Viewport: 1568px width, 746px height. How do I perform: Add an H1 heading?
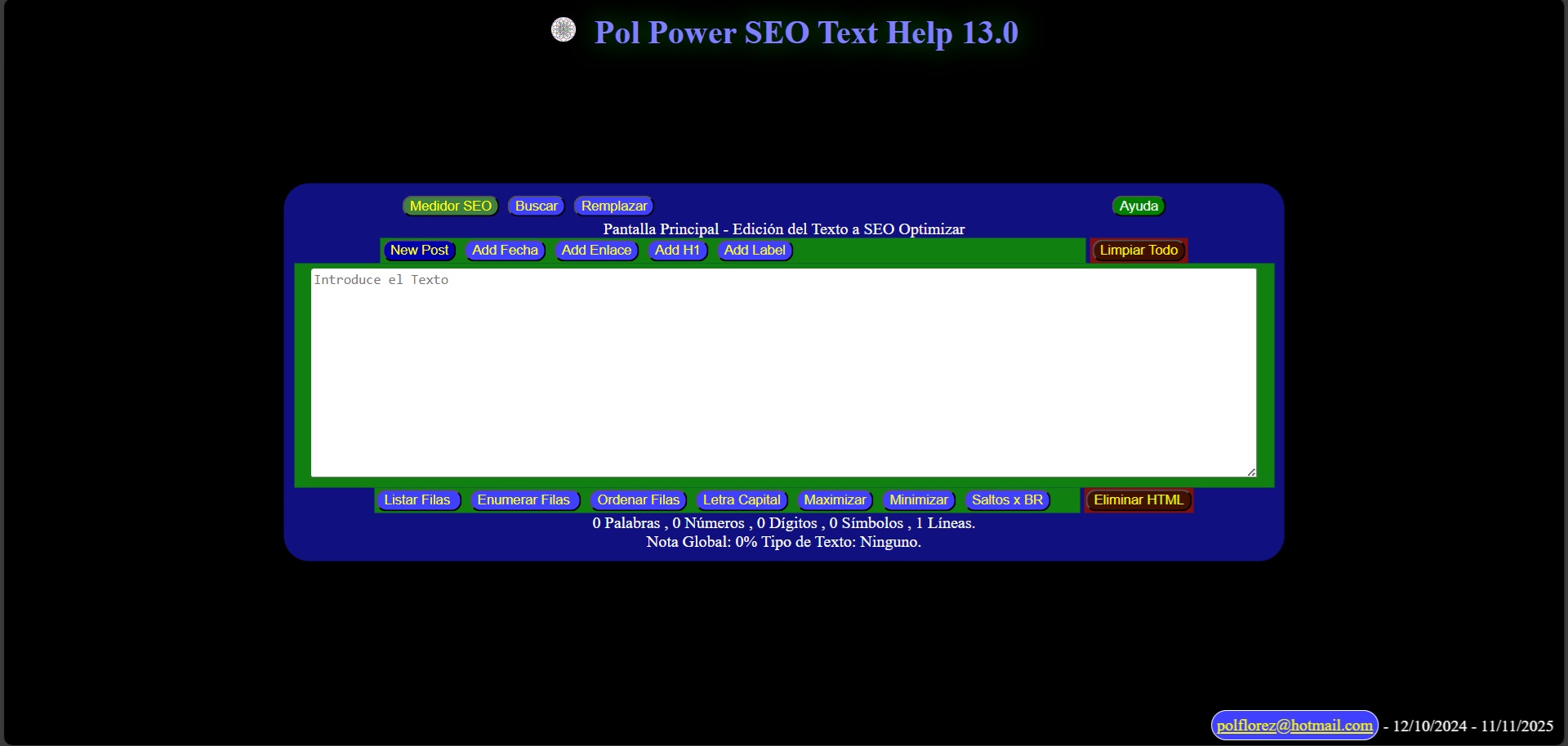click(677, 251)
